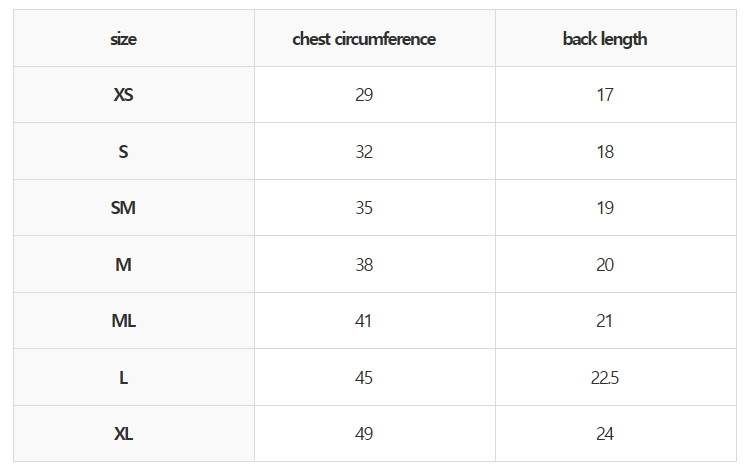Select chest circumference value 38
The height and width of the screenshot is (474, 745).
point(364,265)
